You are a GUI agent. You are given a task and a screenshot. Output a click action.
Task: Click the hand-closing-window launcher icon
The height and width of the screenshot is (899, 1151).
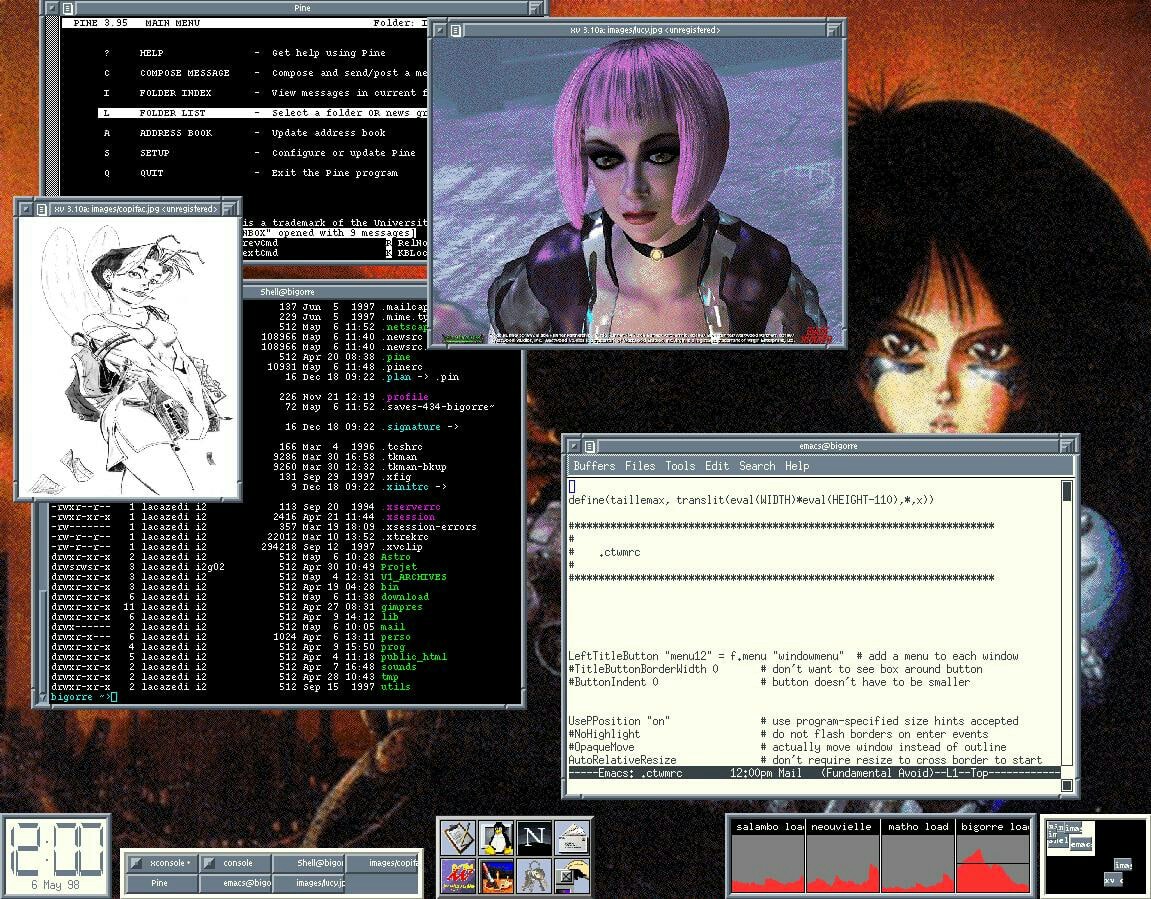(573, 876)
